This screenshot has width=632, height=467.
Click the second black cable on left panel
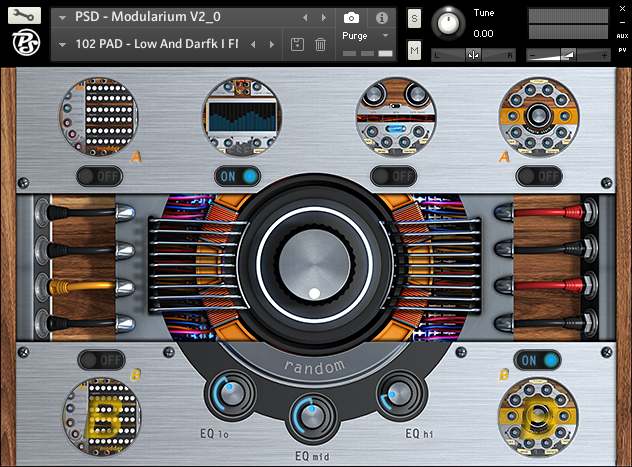coord(85,250)
